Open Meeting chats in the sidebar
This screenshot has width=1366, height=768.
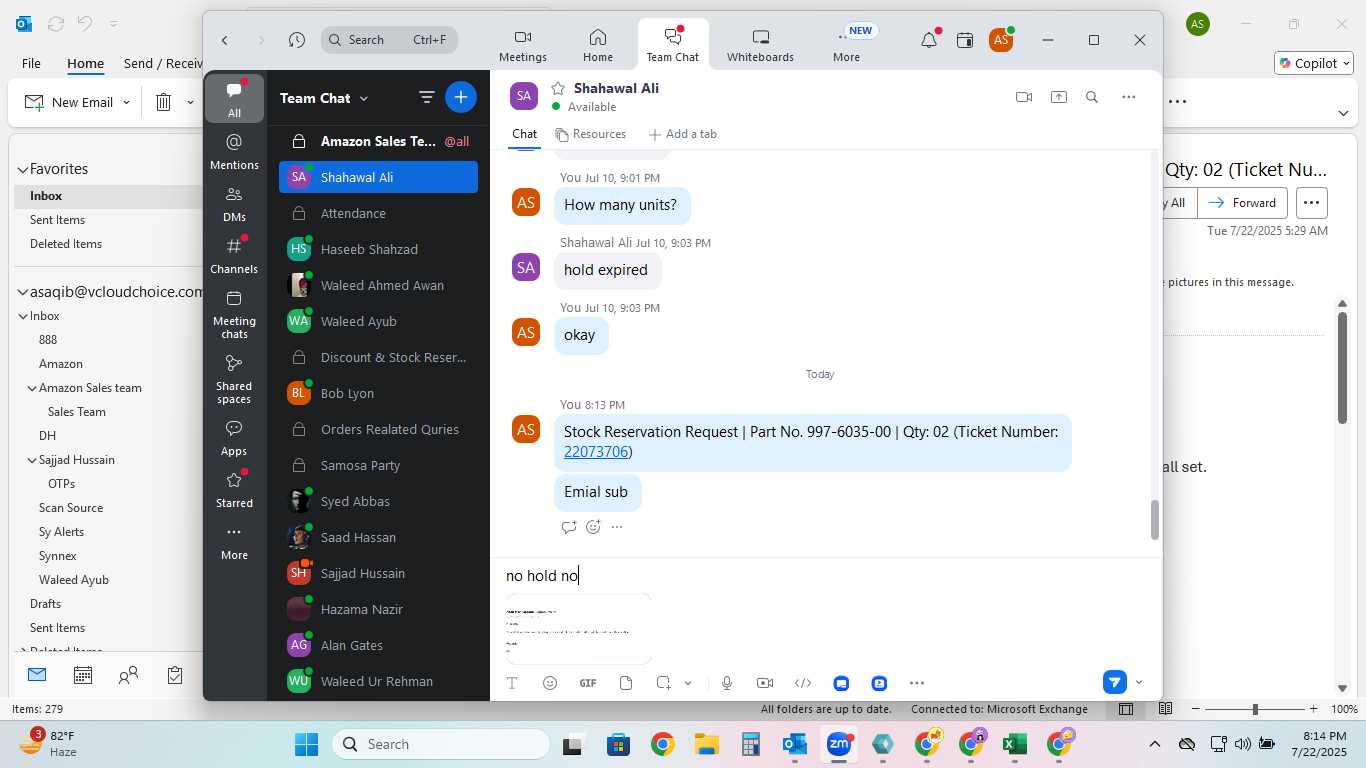234,314
